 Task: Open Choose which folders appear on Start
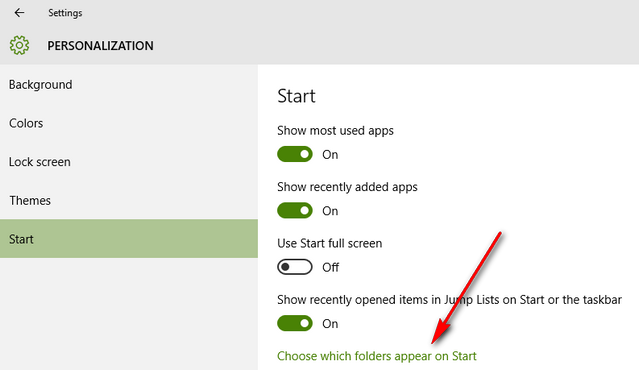click(377, 356)
